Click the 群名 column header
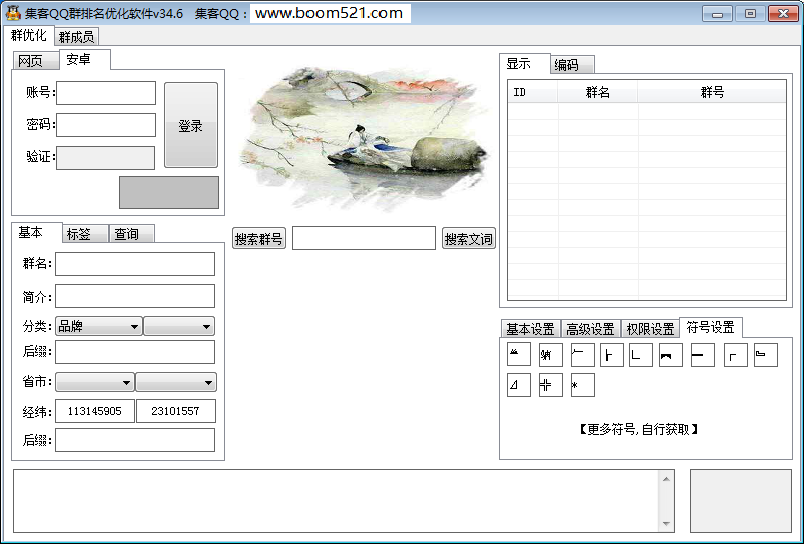Viewport: 804px width, 544px height. click(598, 92)
